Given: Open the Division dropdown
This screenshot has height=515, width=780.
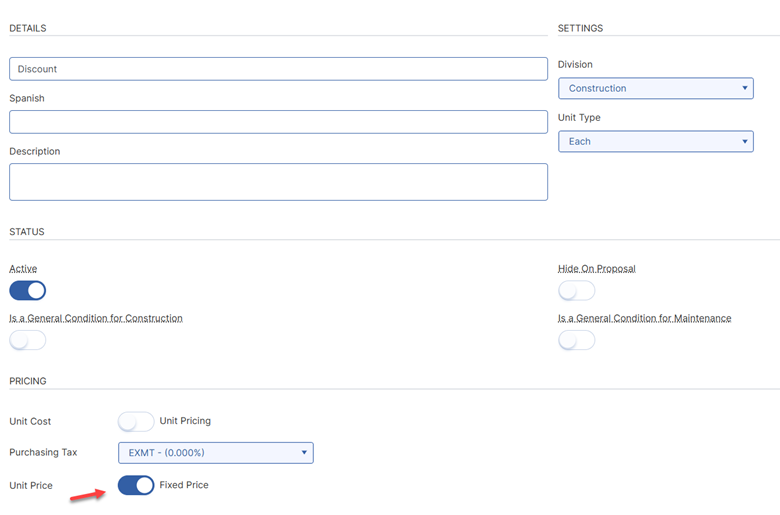Looking at the screenshot, I should (655, 88).
